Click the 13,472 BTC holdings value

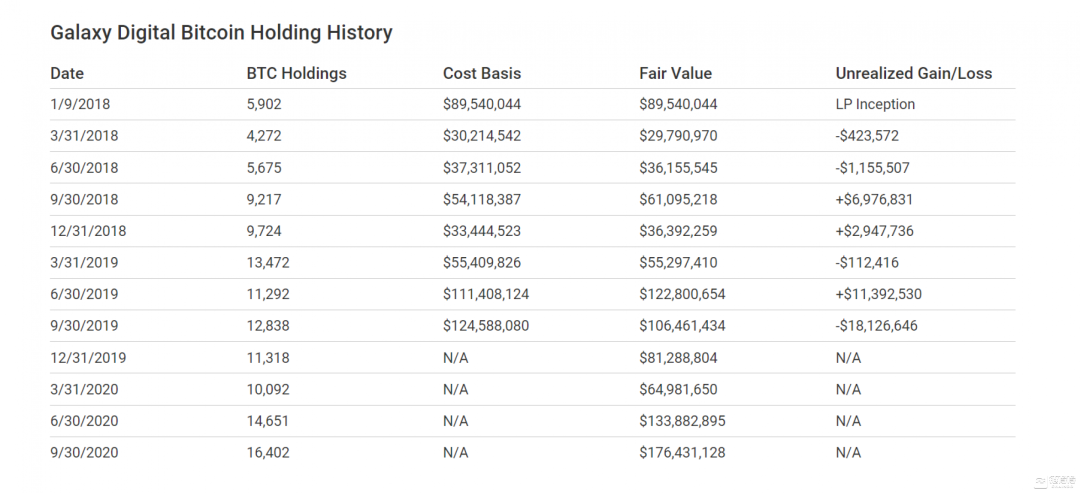coord(268,262)
